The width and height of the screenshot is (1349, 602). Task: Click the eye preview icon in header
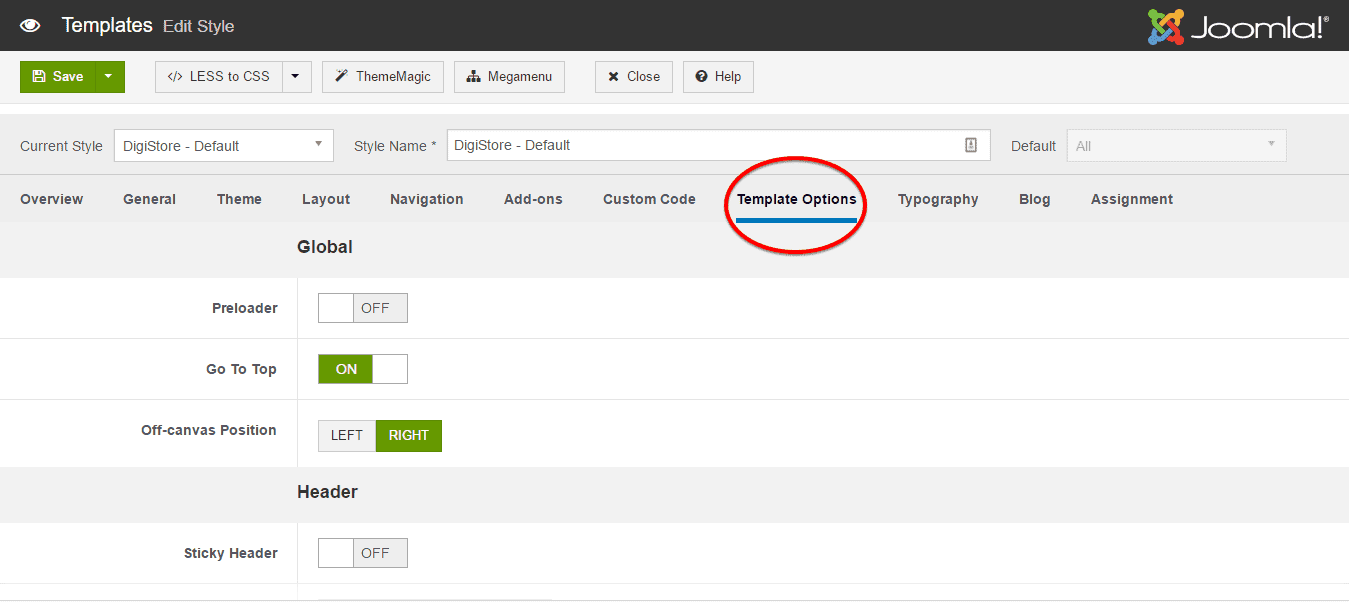pyautogui.click(x=30, y=26)
